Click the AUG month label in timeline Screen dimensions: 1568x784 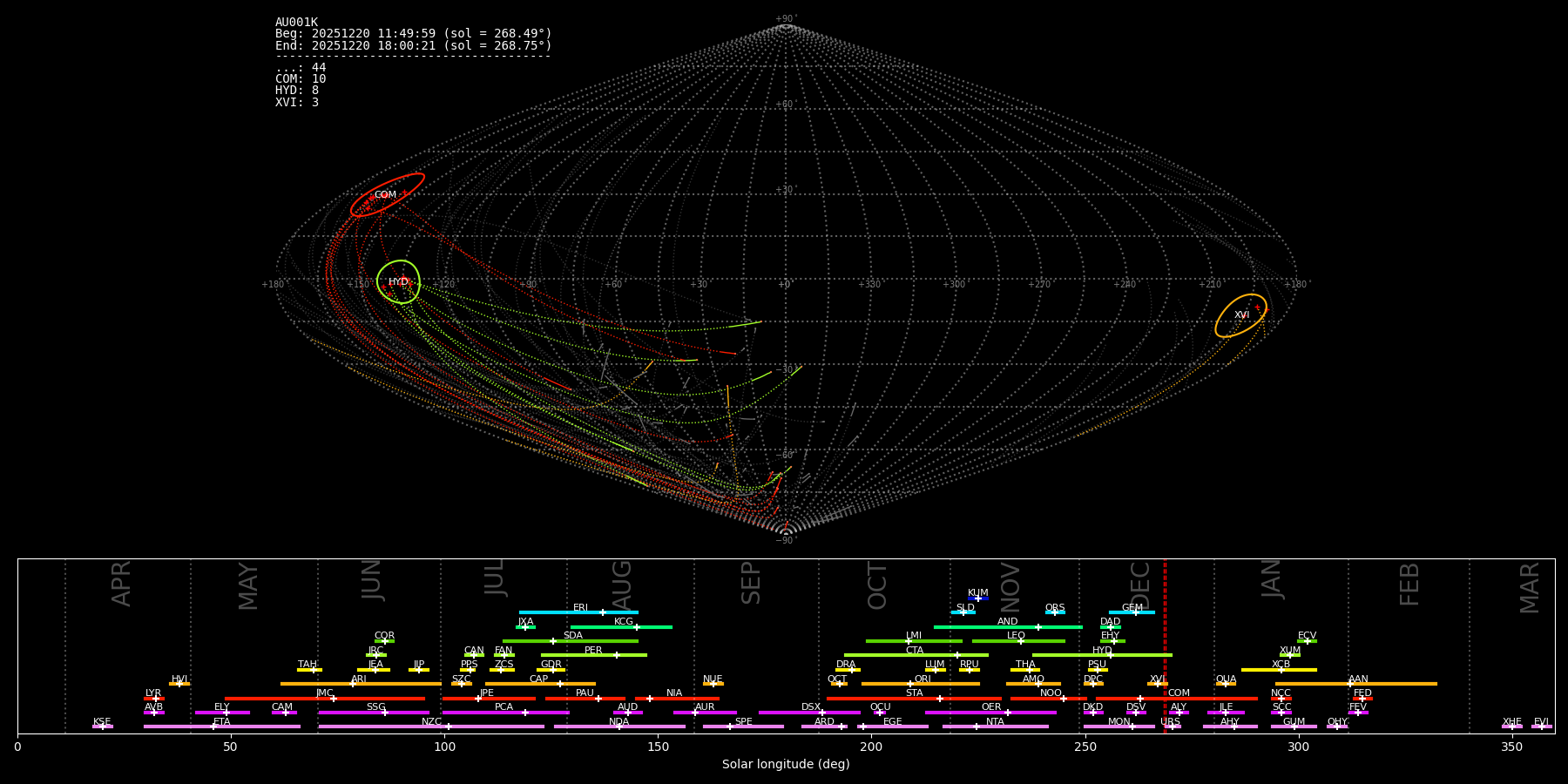pos(622,585)
